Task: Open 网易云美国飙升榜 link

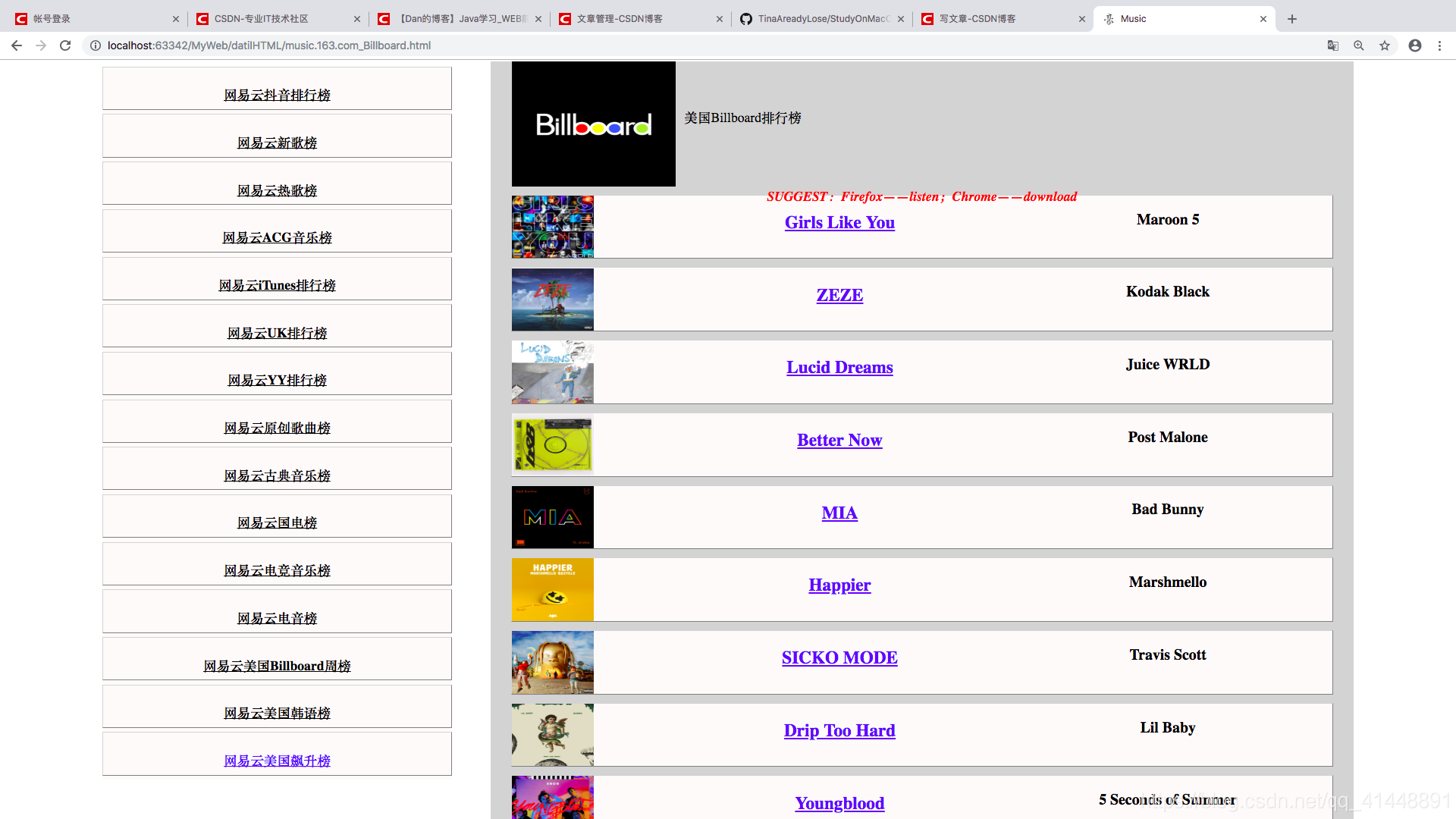Action: pos(277,761)
